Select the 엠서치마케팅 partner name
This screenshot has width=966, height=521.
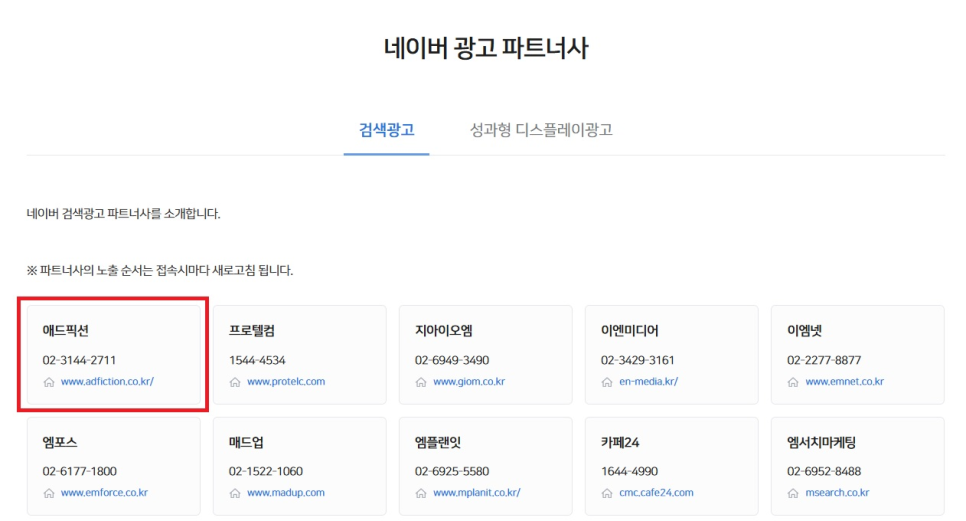coord(821,442)
